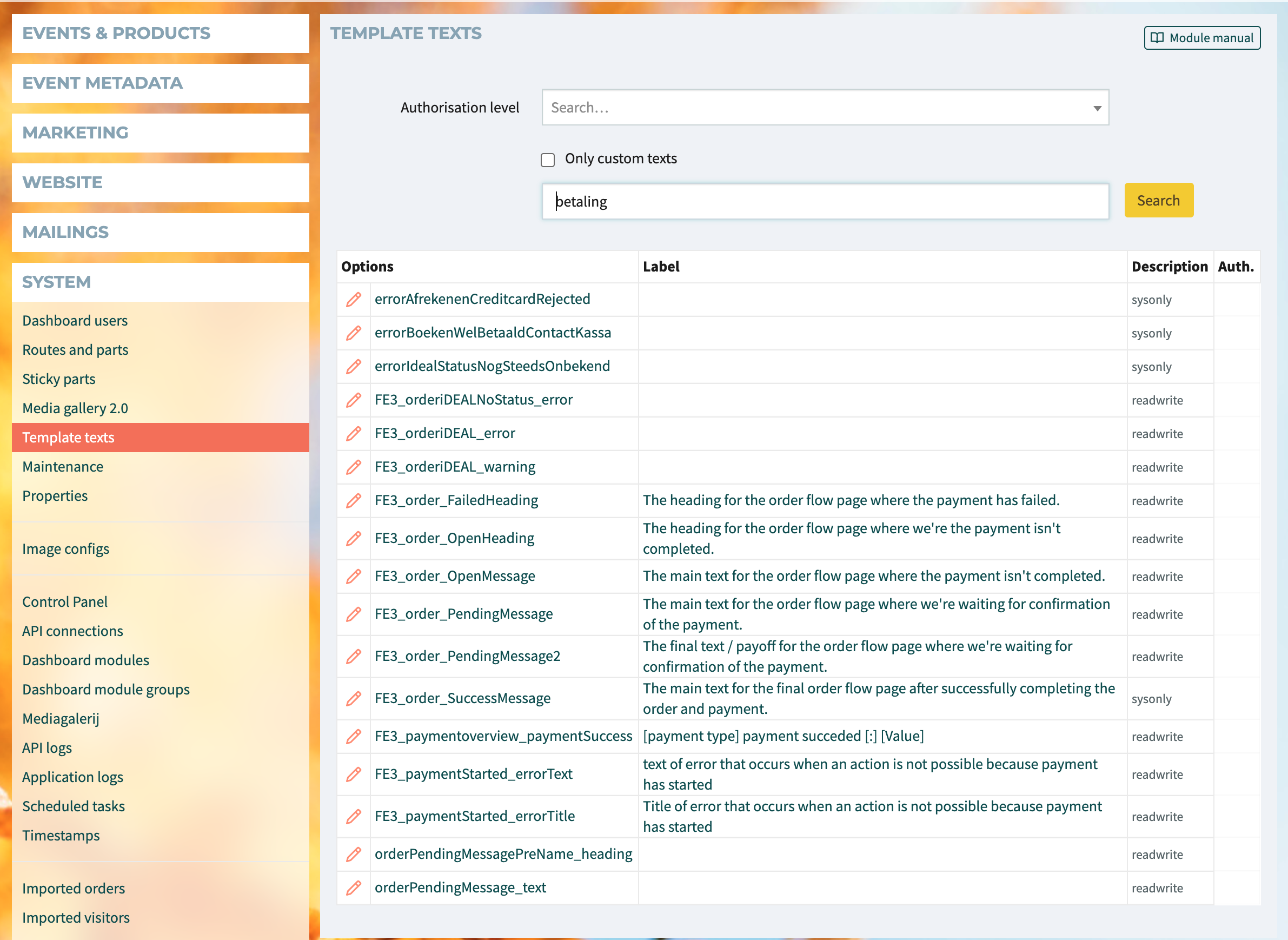Open editor for FE3_order_SuccessMessage pencil icon
This screenshot has width=1288, height=940.
pyautogui.click(x=353, y=698)
